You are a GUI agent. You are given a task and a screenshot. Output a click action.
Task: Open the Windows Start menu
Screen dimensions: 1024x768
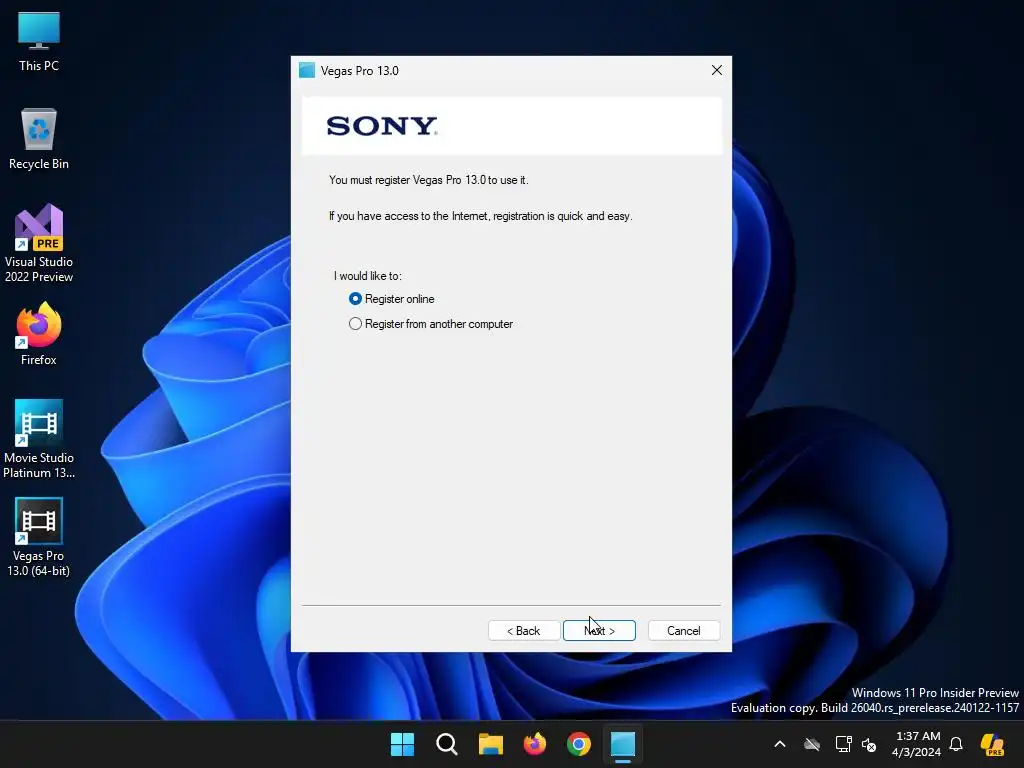point(402,744)
